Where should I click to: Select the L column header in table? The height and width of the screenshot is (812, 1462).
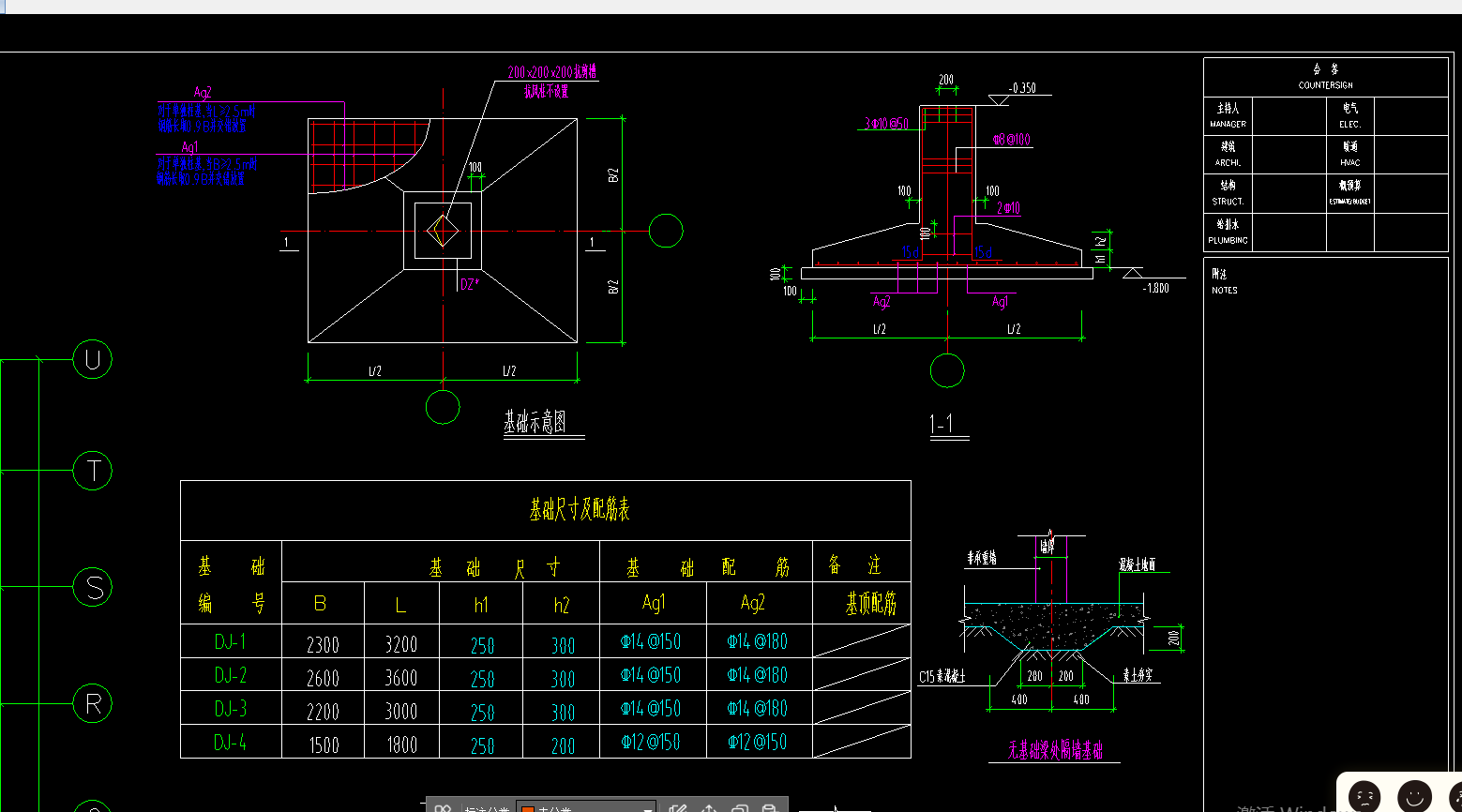pos(400,606)
